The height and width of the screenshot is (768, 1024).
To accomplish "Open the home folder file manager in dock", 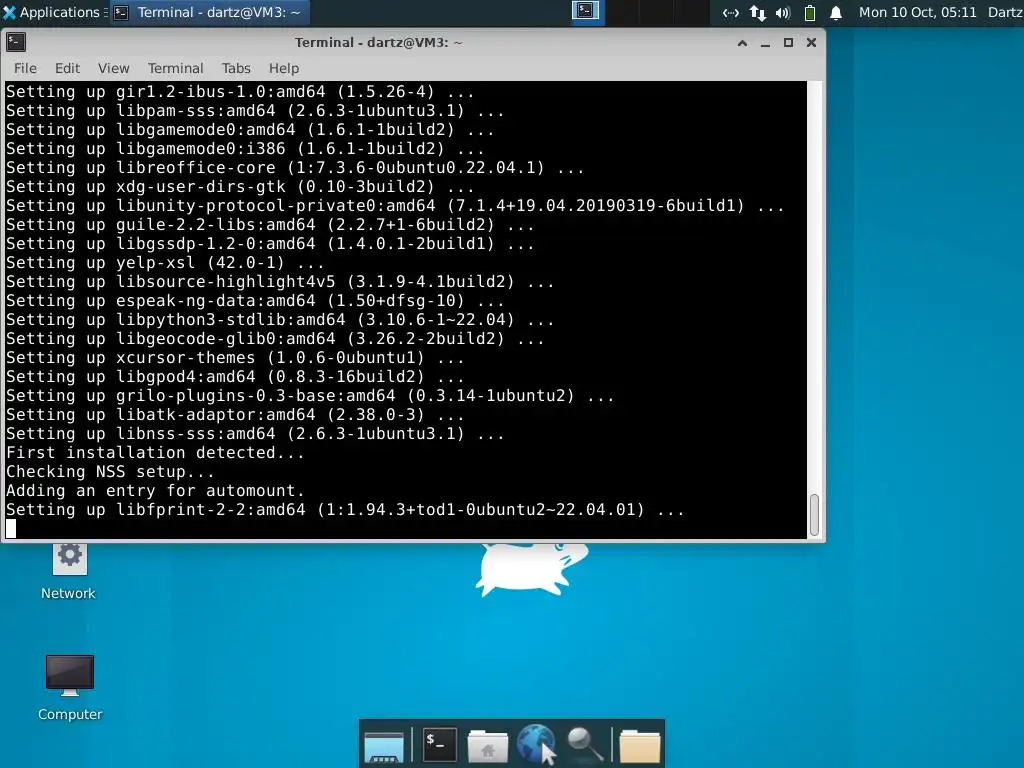I will tap(488, 746).
